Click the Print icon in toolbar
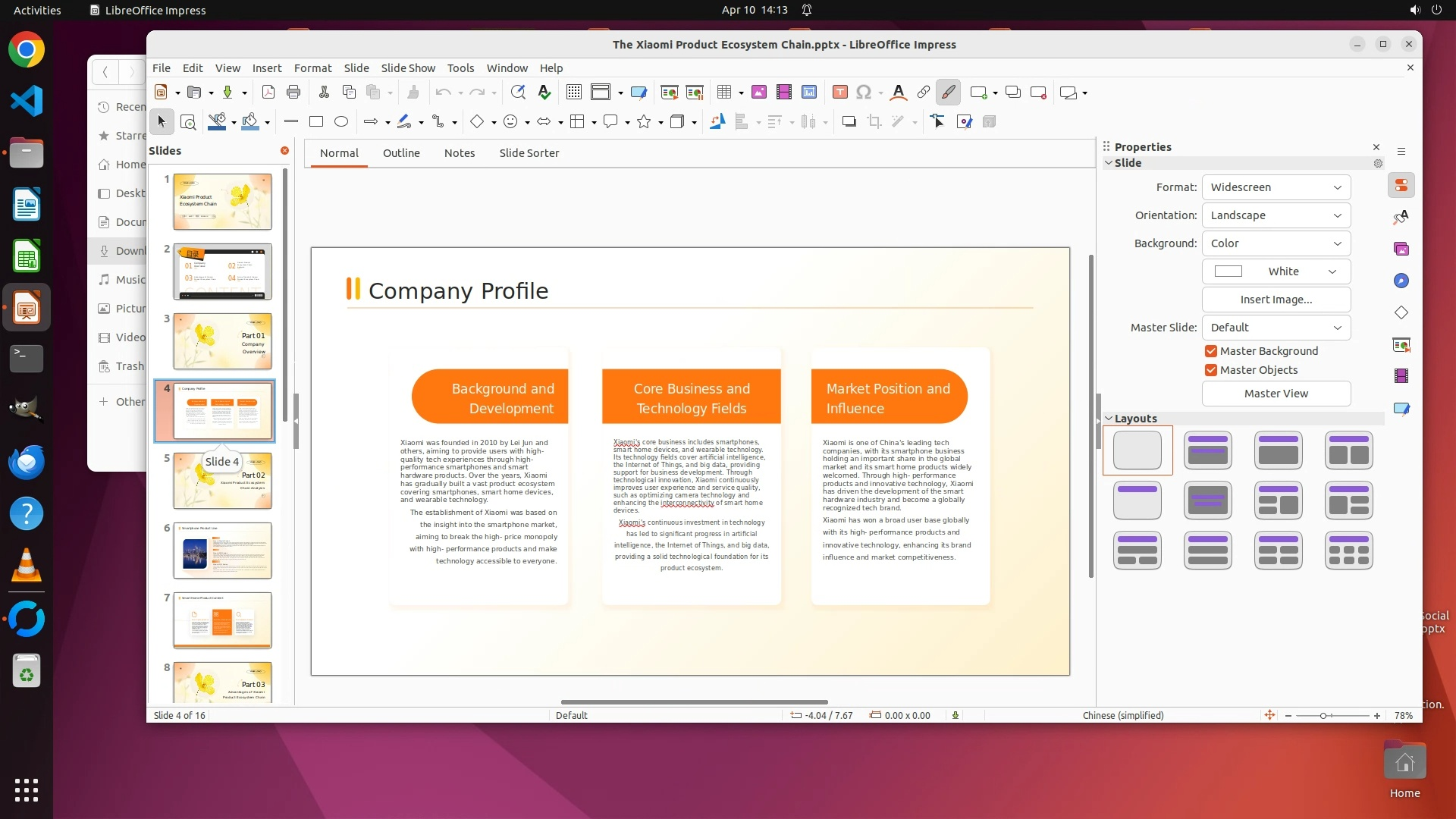 (x=293, y=93)
